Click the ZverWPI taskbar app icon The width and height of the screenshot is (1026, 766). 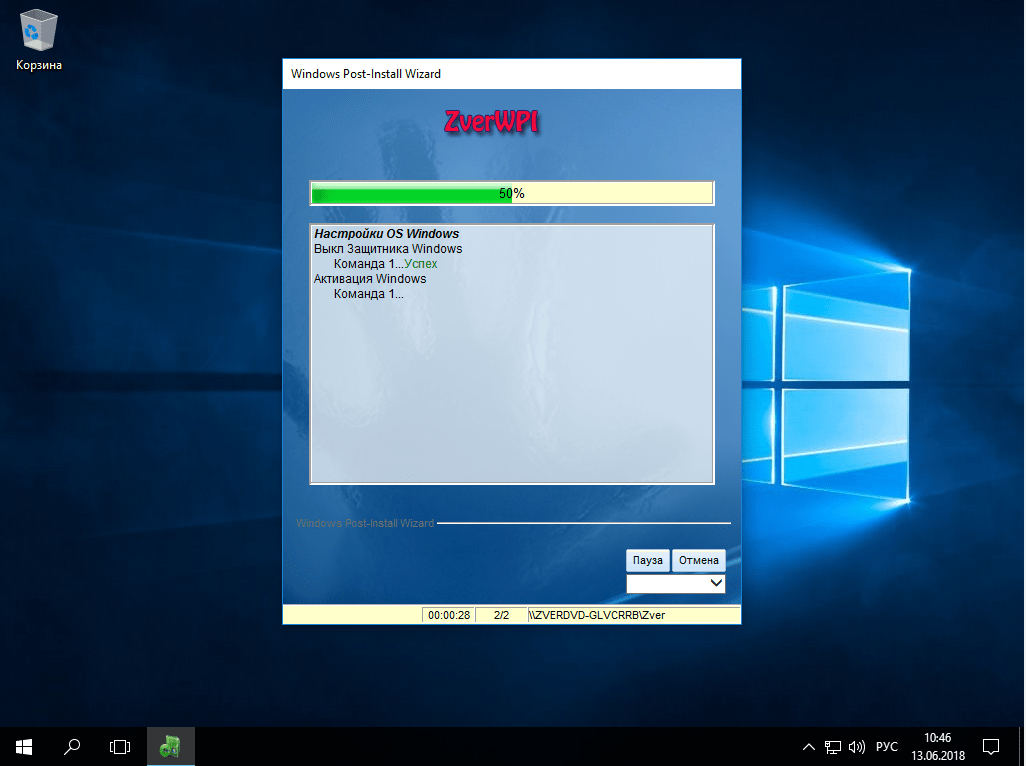tap(171, 746)
